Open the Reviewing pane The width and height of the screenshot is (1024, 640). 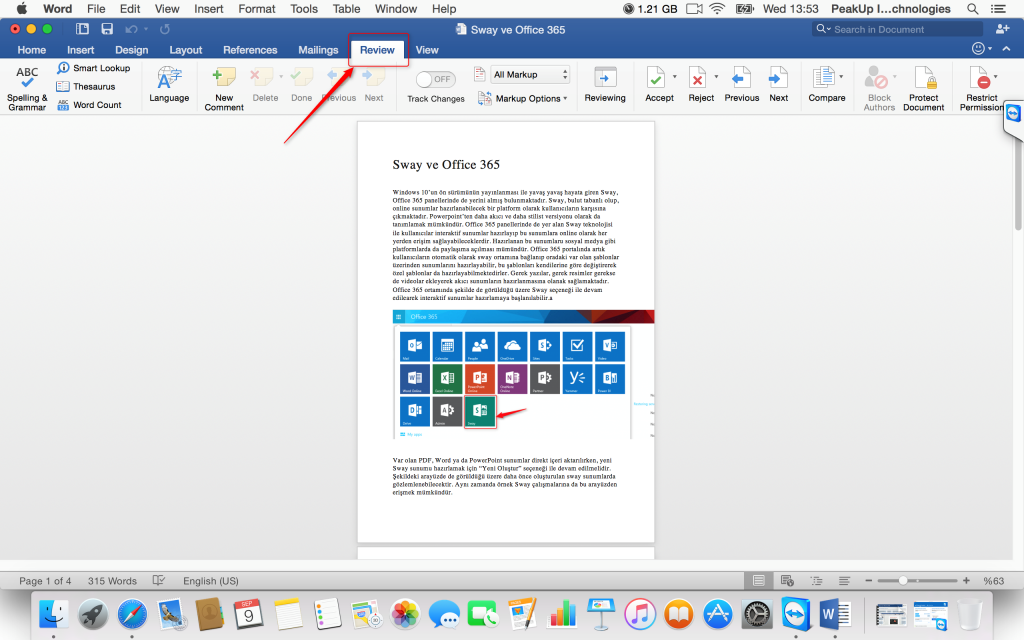[x=605, y=85]
